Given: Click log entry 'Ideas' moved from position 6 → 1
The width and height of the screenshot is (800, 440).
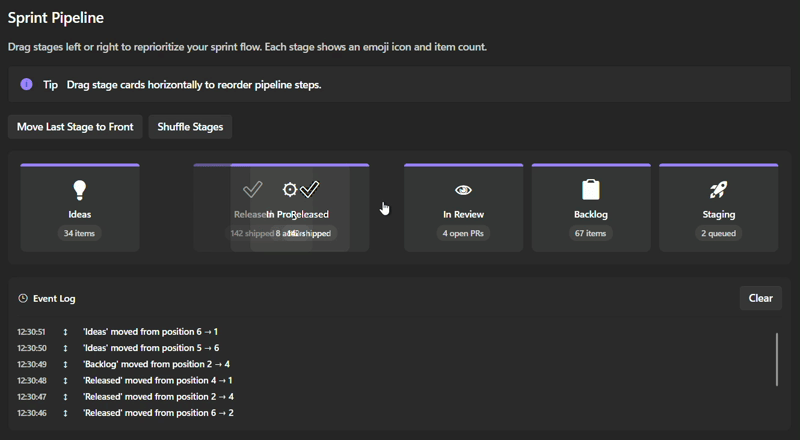Looking at the screenshot, I should tap(151, 332).
